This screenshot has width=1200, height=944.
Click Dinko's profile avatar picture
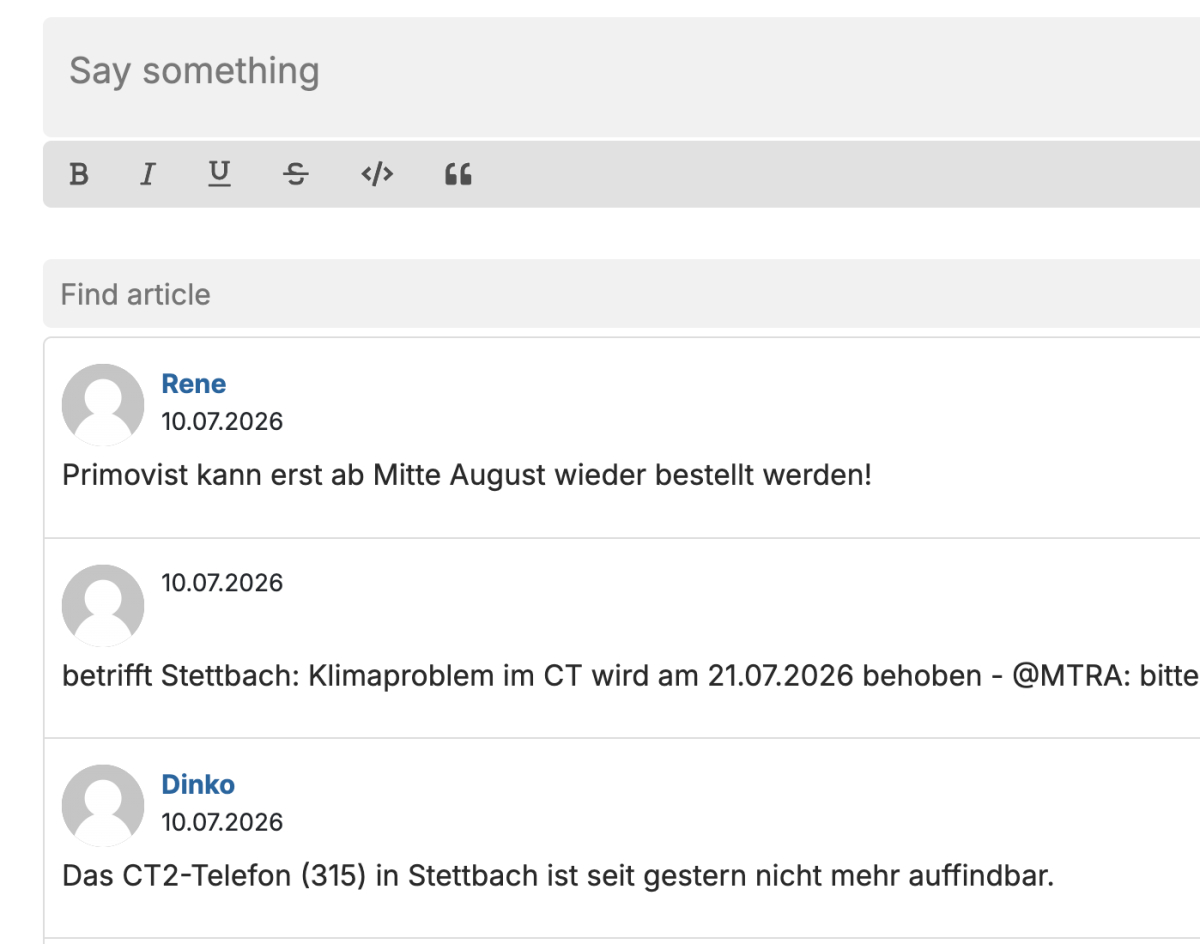[x=103, y=805]
